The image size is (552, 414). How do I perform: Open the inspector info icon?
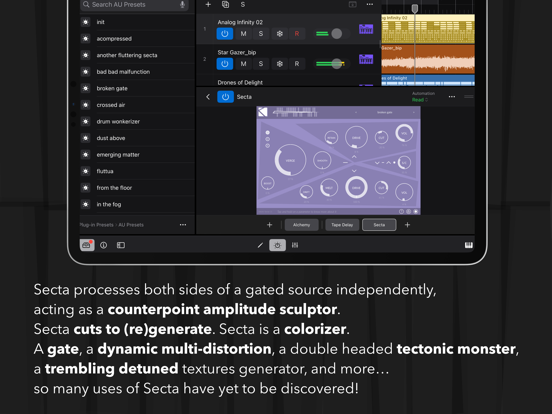coord(104,245)
